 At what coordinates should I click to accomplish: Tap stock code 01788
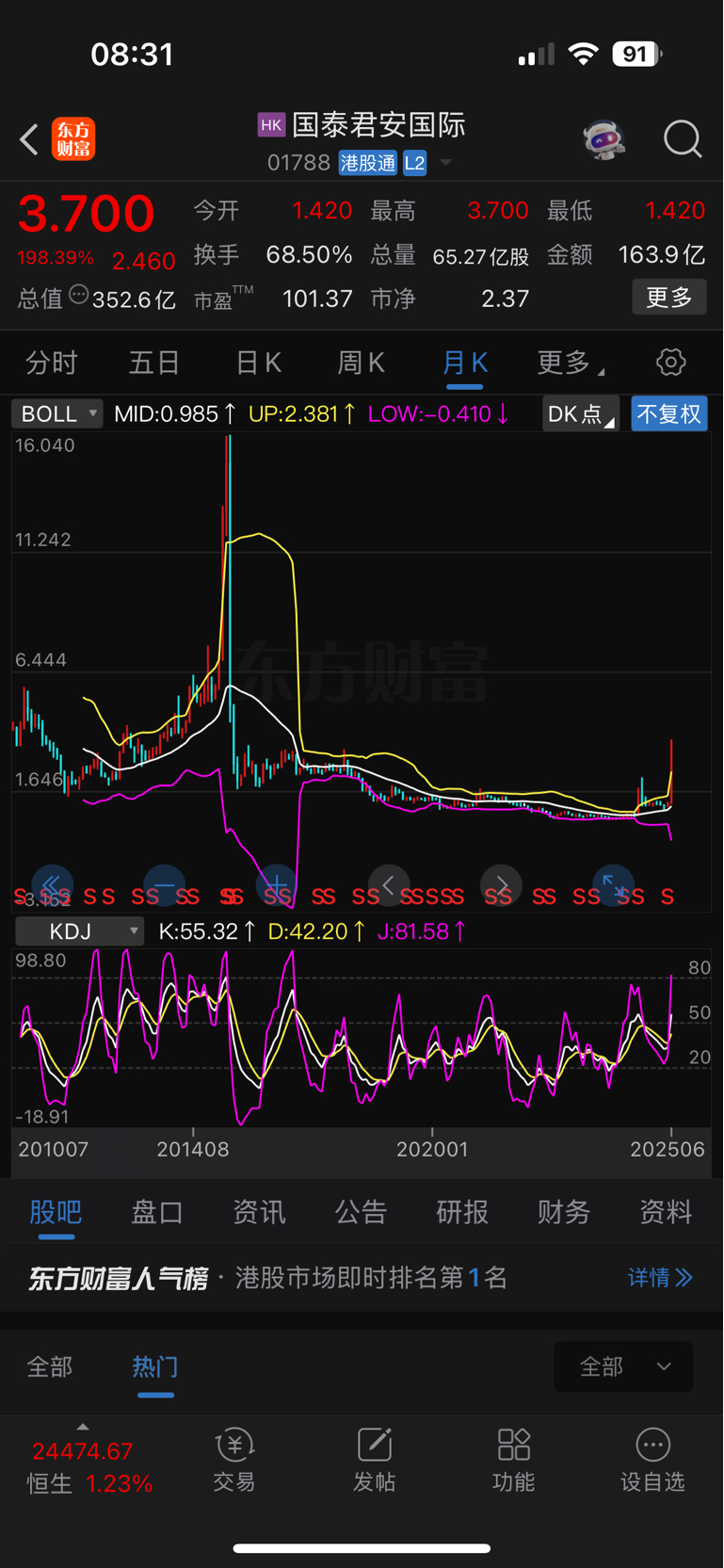298,163
